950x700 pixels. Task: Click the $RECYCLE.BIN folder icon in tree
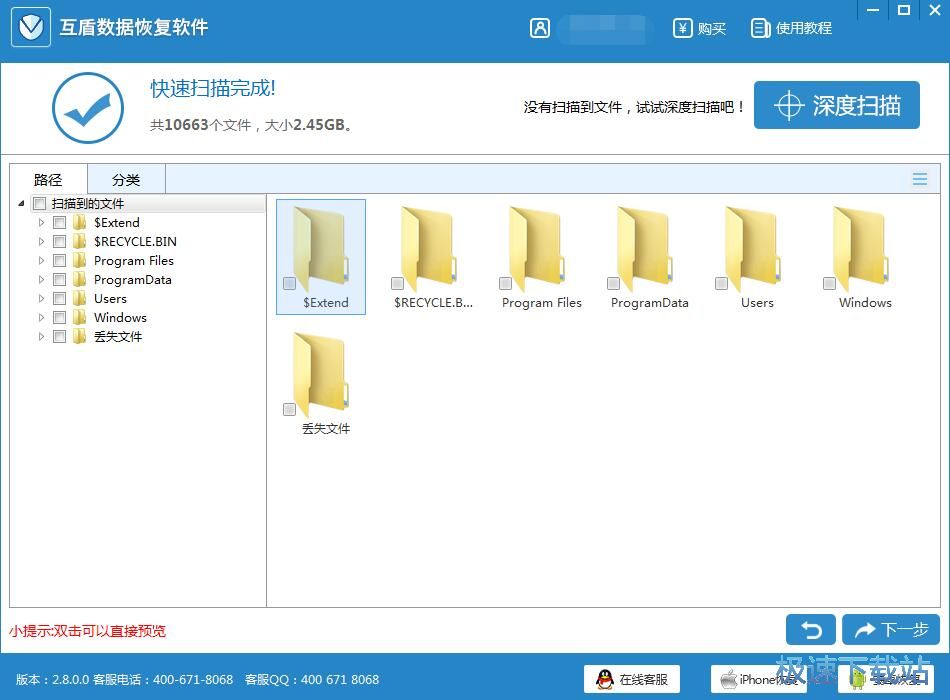pyautogui.click(x=79, y=241)
